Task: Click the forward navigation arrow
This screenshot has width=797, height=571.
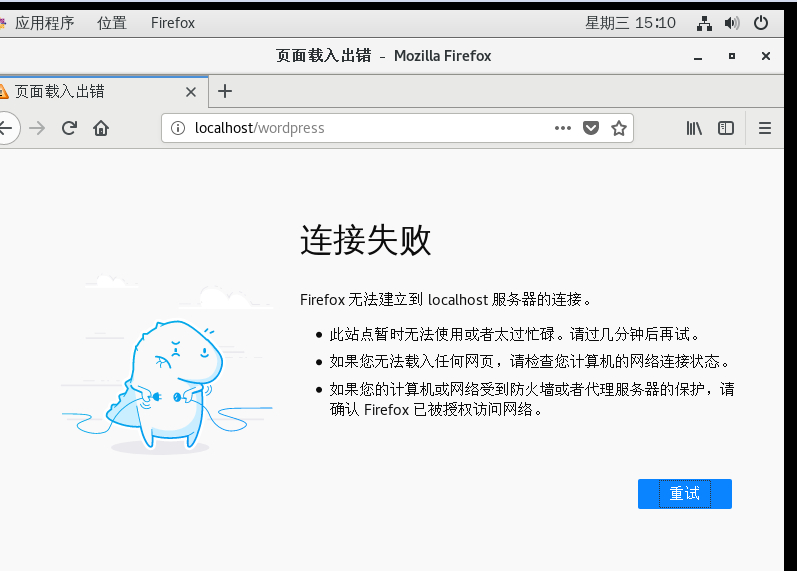Action: tap(37, 128)
